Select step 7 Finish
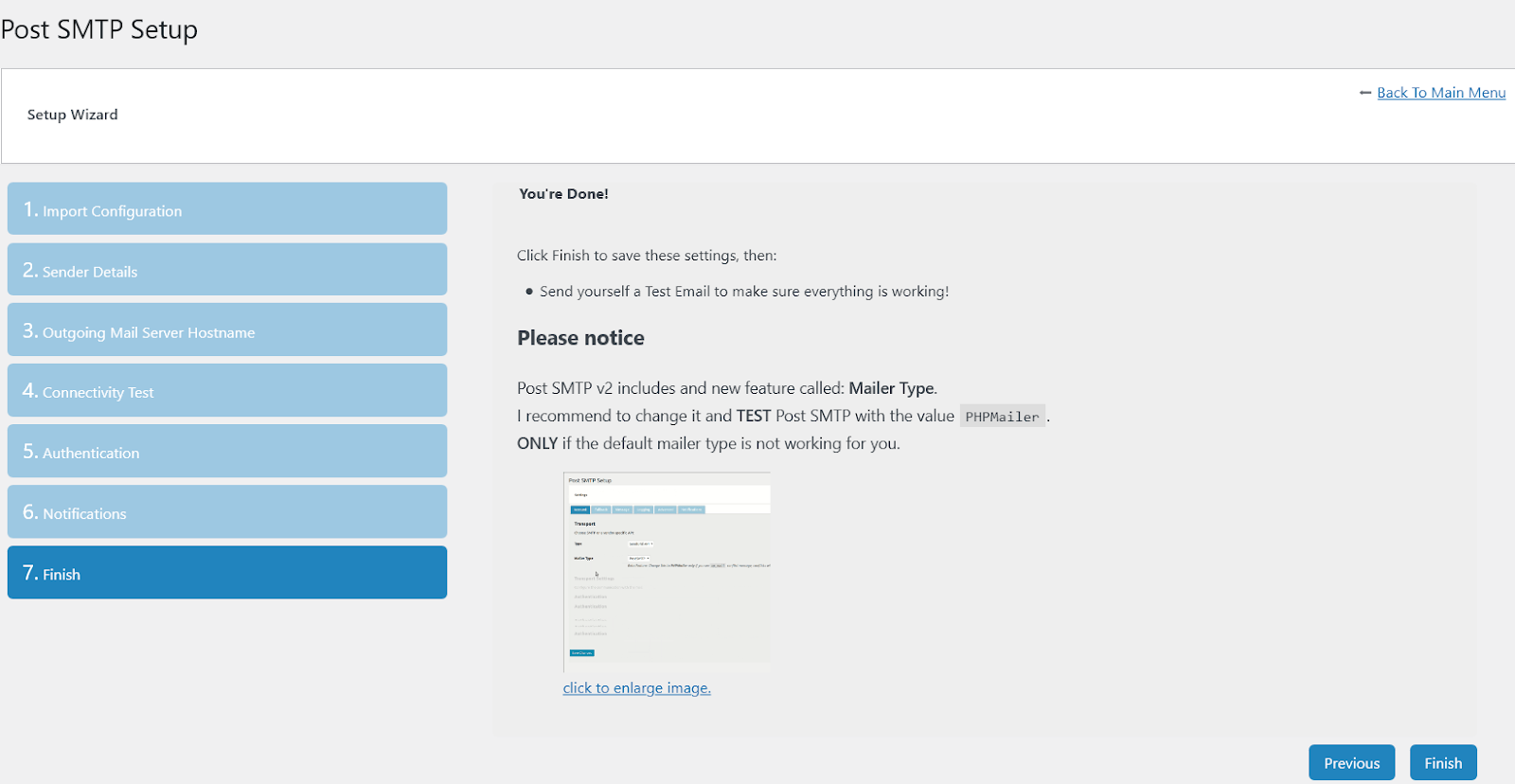Screen dimensions: 1515x784 [x=227, y=572]
